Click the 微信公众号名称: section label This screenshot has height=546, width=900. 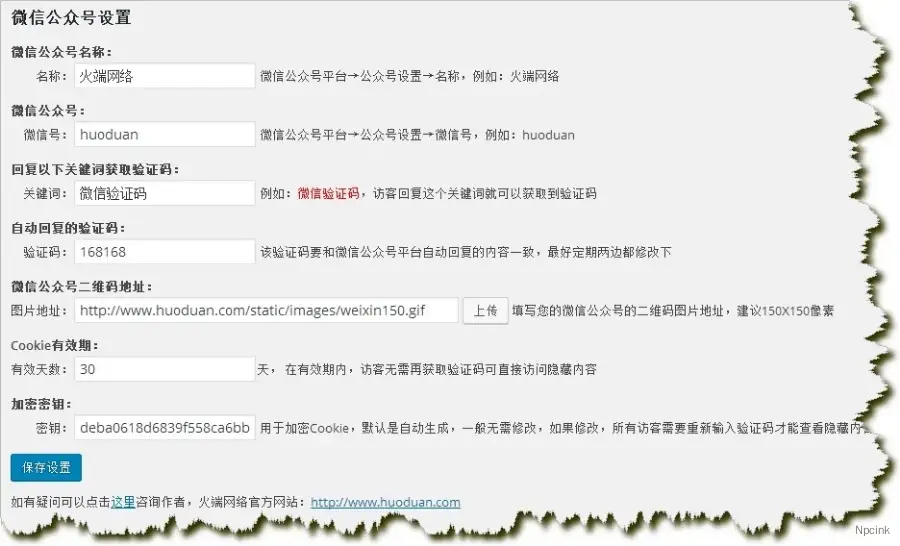point(61,52)
